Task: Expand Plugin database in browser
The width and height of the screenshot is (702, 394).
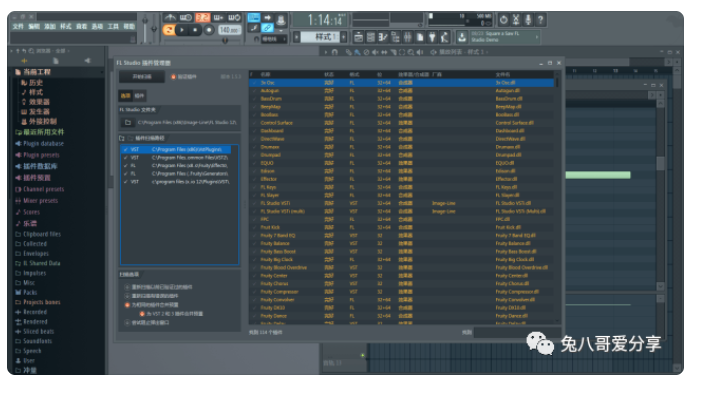Action: pos(43,144)
